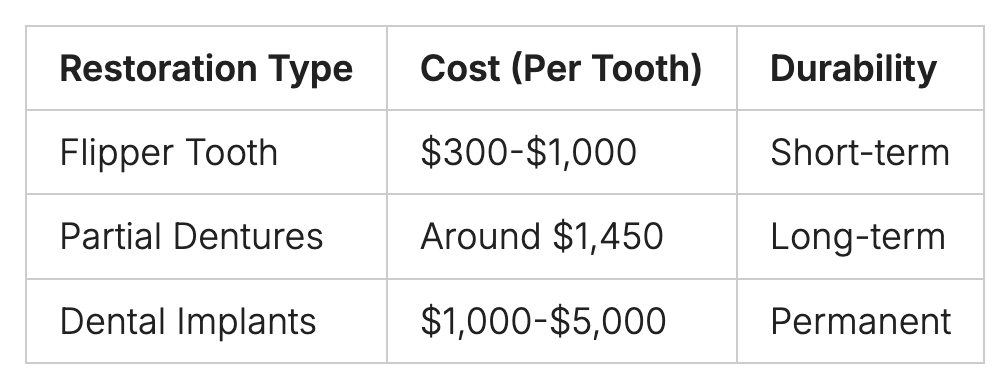Click the Around $1,450 cost cell
The width and height of the screenshot is (1000, 387).
click(x=561, y=237)
